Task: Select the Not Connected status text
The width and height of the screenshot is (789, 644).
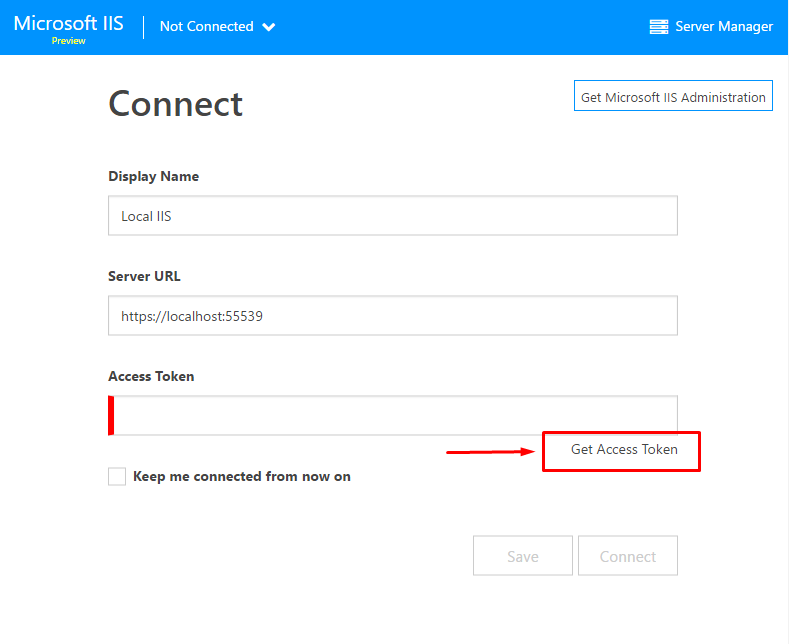Action: pos(206,26)
